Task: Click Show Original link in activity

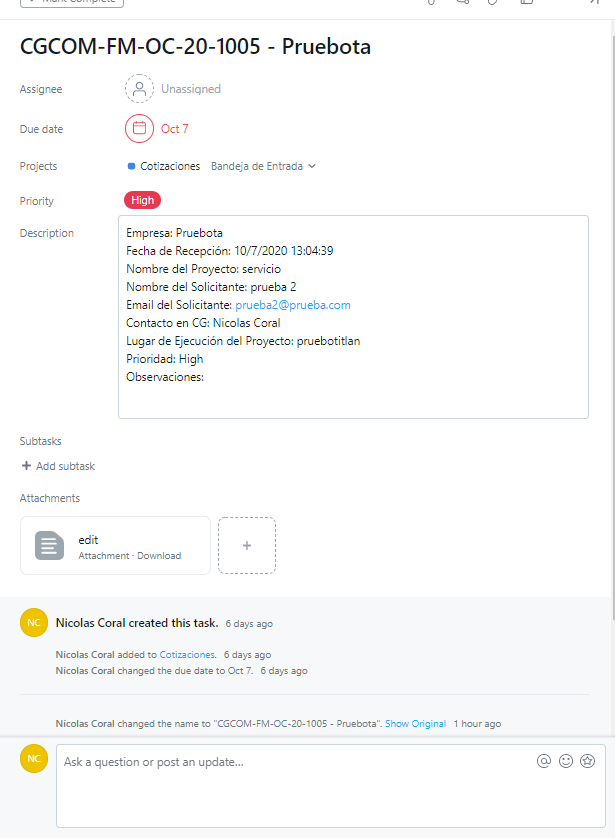Action: [x=415, y=723]
